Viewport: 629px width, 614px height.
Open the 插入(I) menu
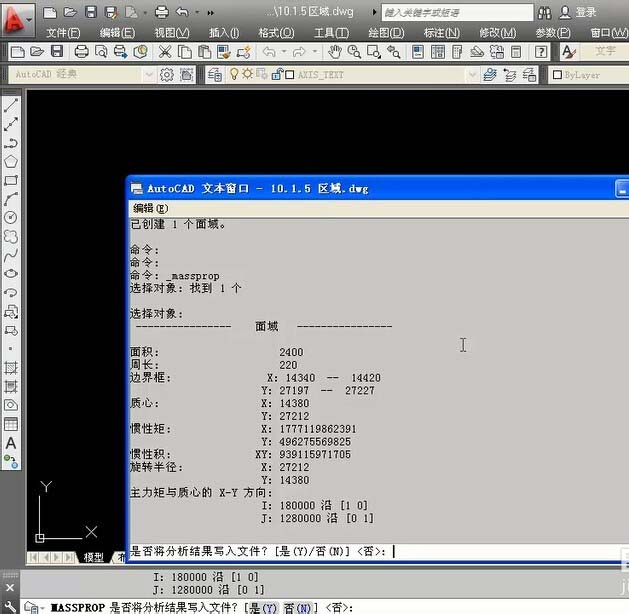[224, 33]
